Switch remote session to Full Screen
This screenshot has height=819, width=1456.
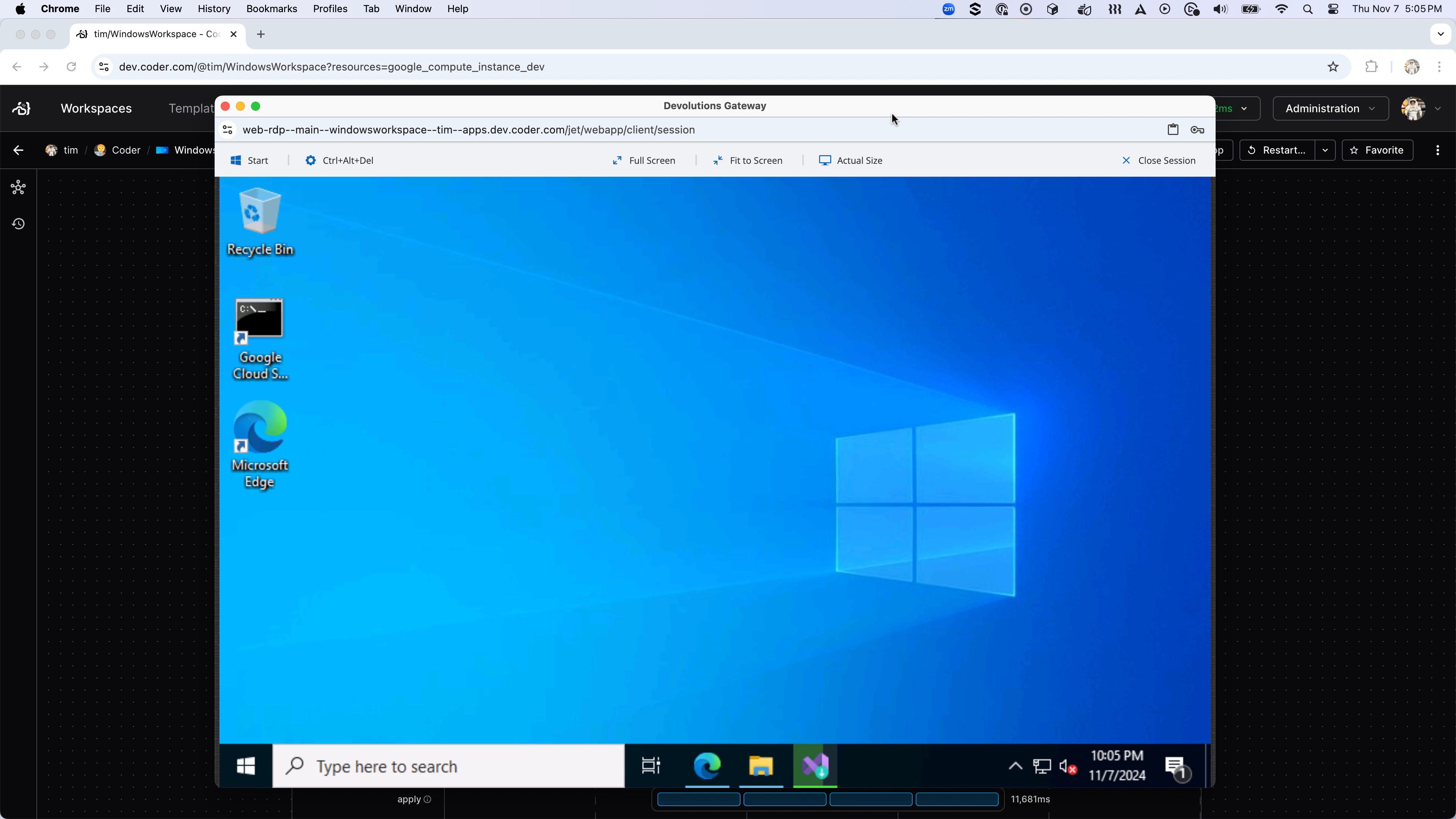coord(644,160)
